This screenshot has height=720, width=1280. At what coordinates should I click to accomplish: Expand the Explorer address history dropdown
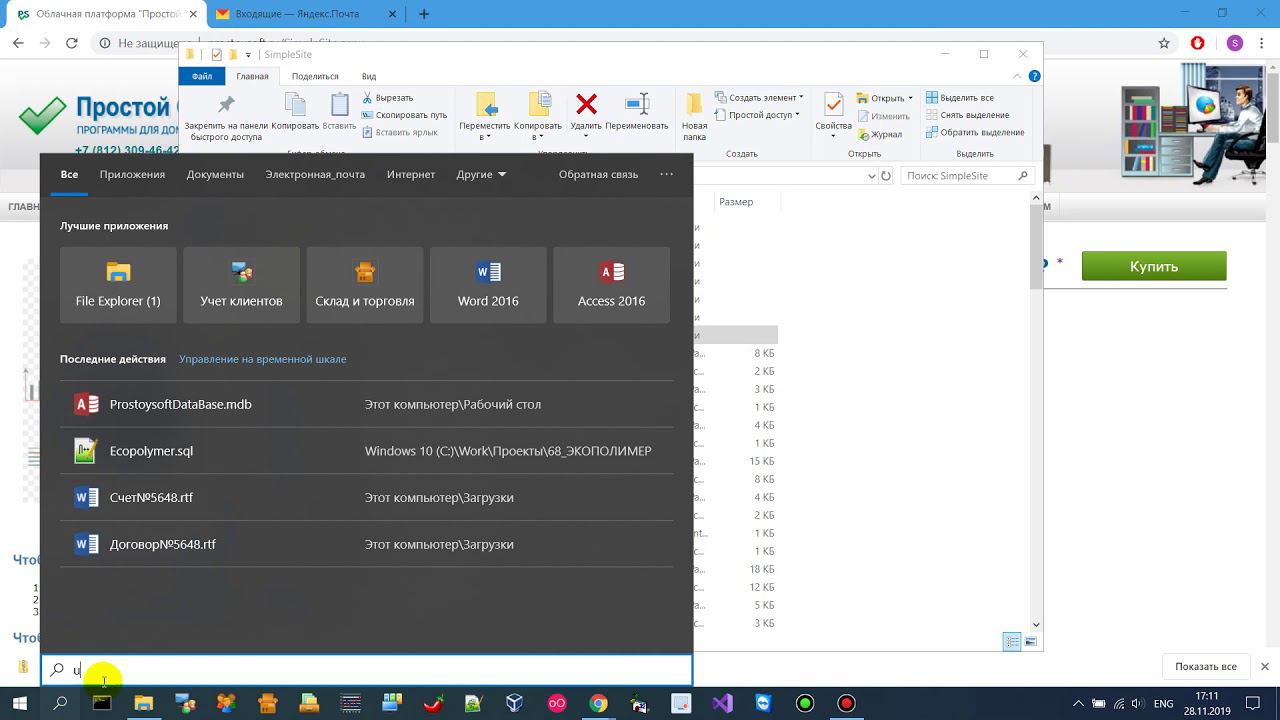pyautogui.click(x=871, y=176)
